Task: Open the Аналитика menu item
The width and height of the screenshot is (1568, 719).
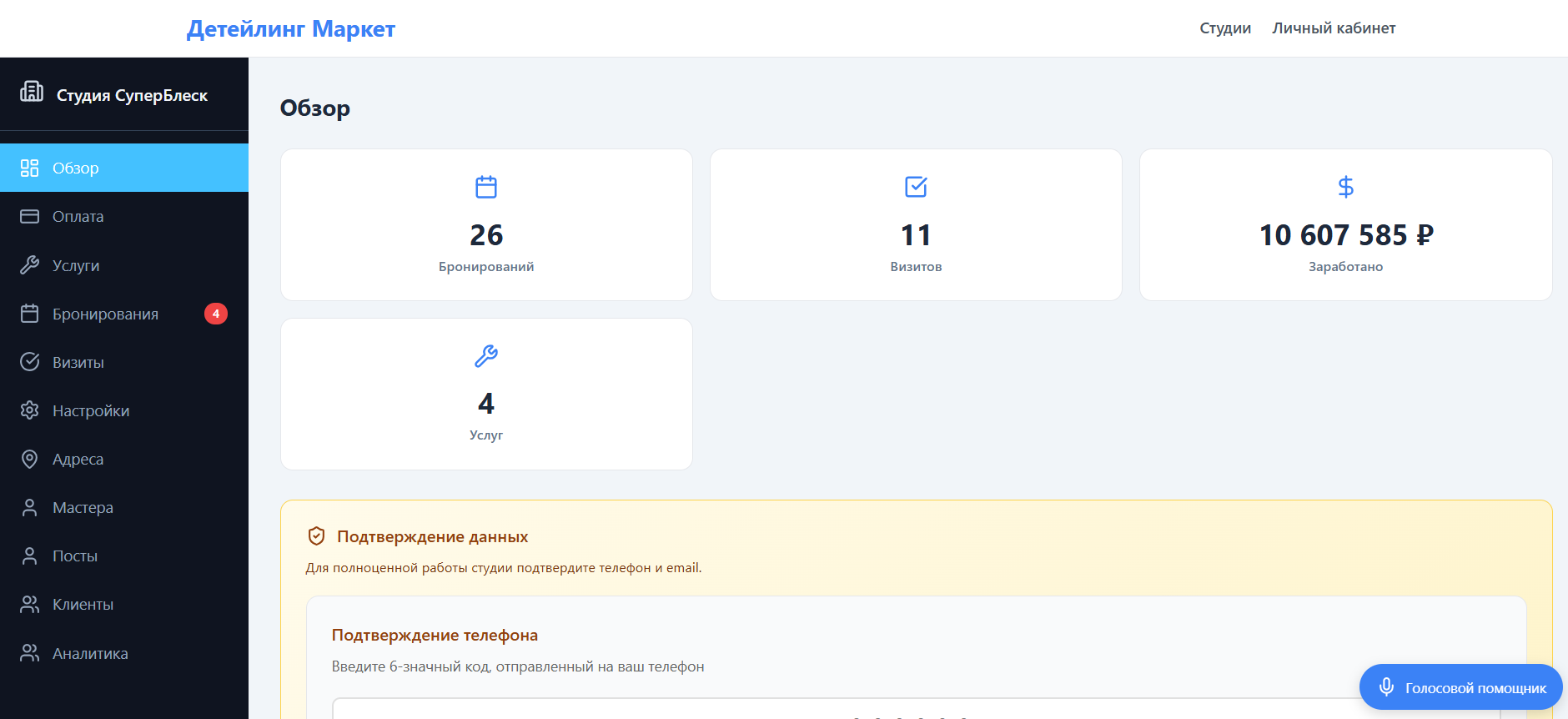Action: pos(124,653)
